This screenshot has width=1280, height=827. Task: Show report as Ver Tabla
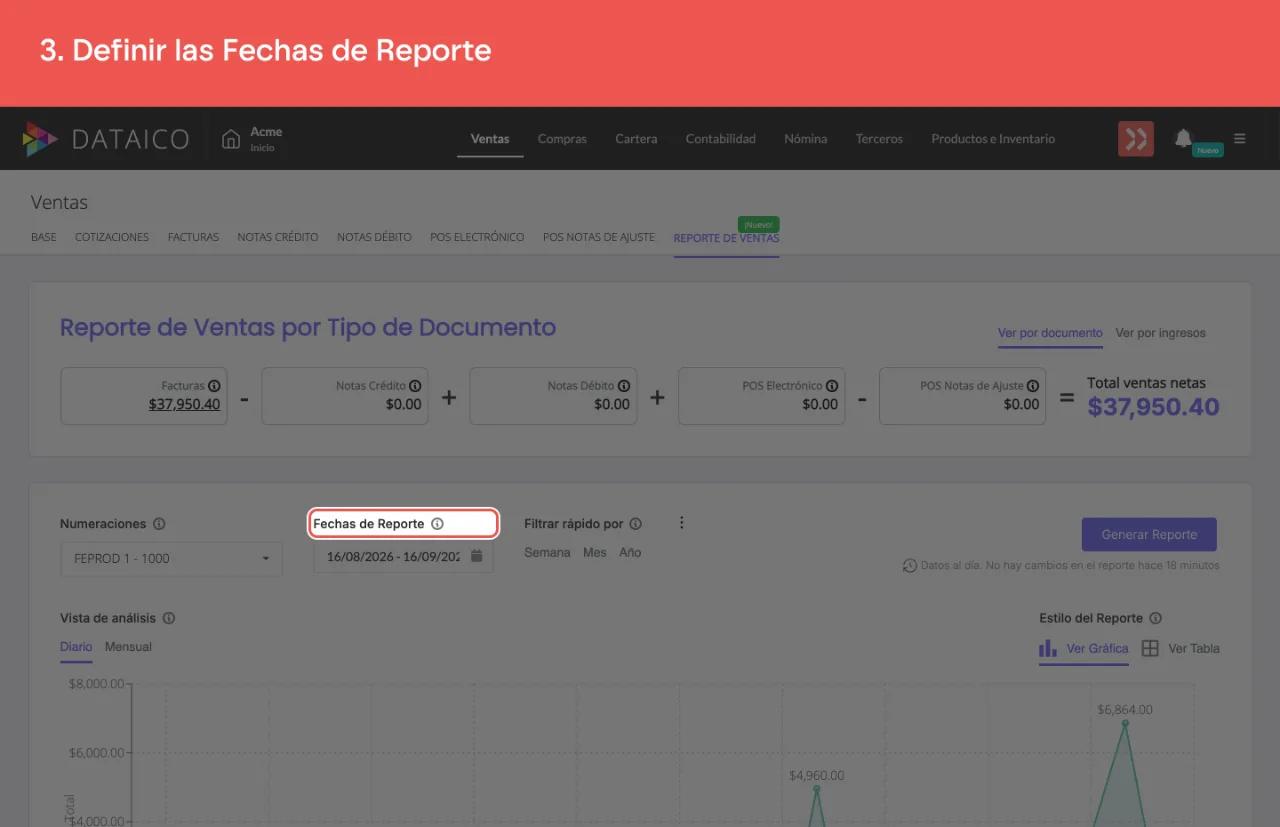(1181, 649)
